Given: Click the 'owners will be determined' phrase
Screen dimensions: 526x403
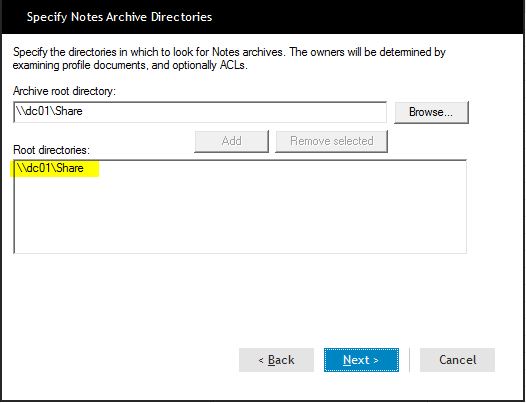Looking at the screenshot, I should [x=369, y=52].
